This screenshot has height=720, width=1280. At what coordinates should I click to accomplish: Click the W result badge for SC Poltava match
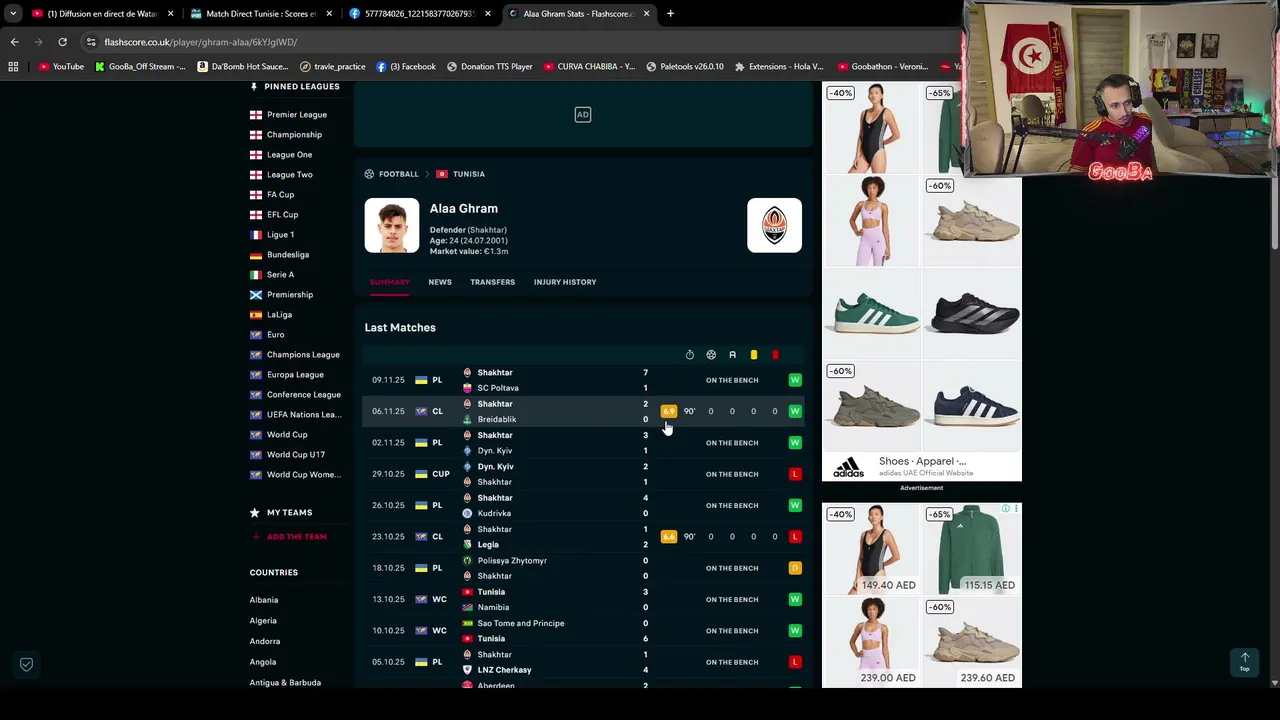795,380
